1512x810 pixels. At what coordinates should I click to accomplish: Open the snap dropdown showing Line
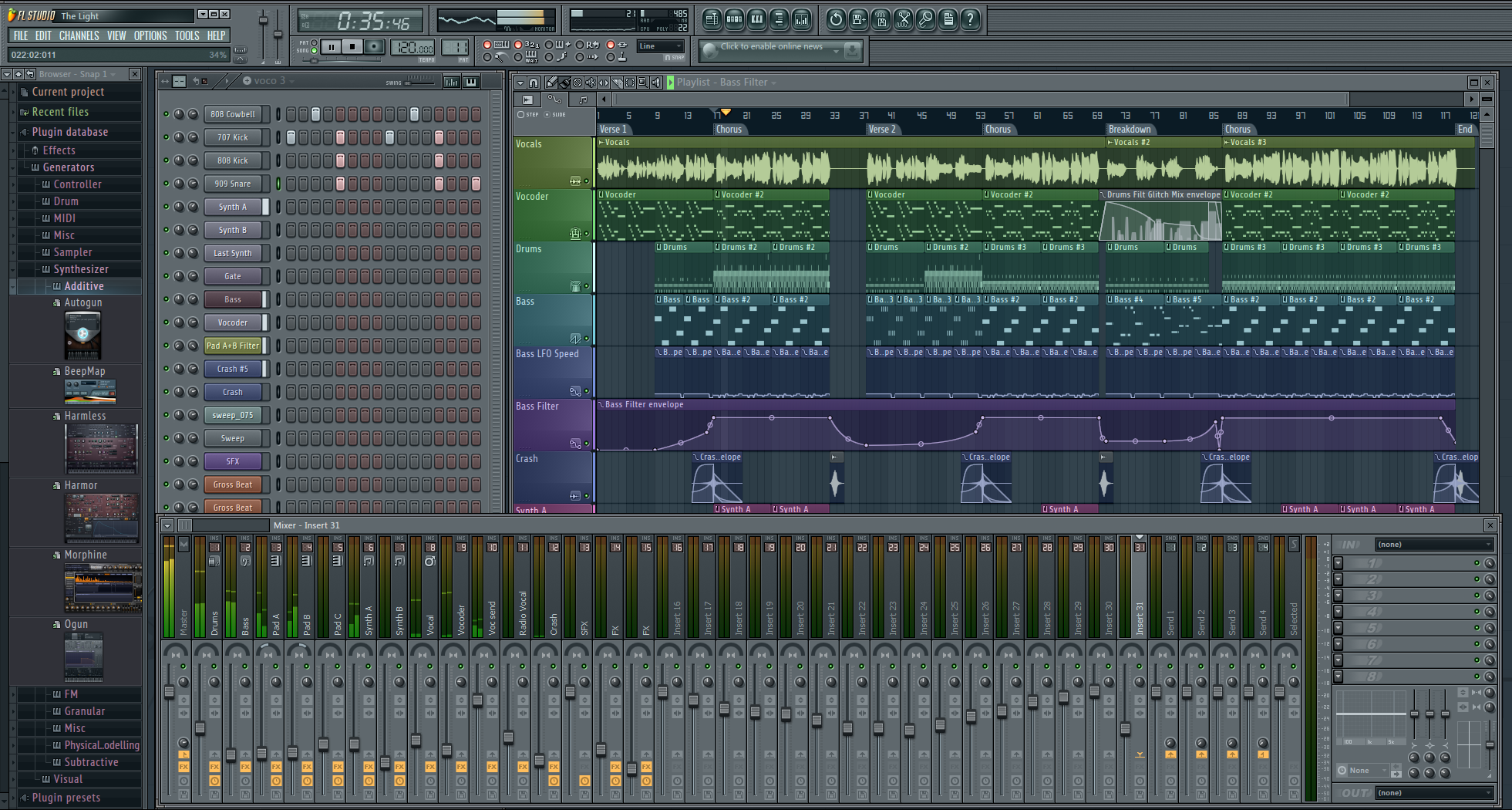[x=659, y=46]
